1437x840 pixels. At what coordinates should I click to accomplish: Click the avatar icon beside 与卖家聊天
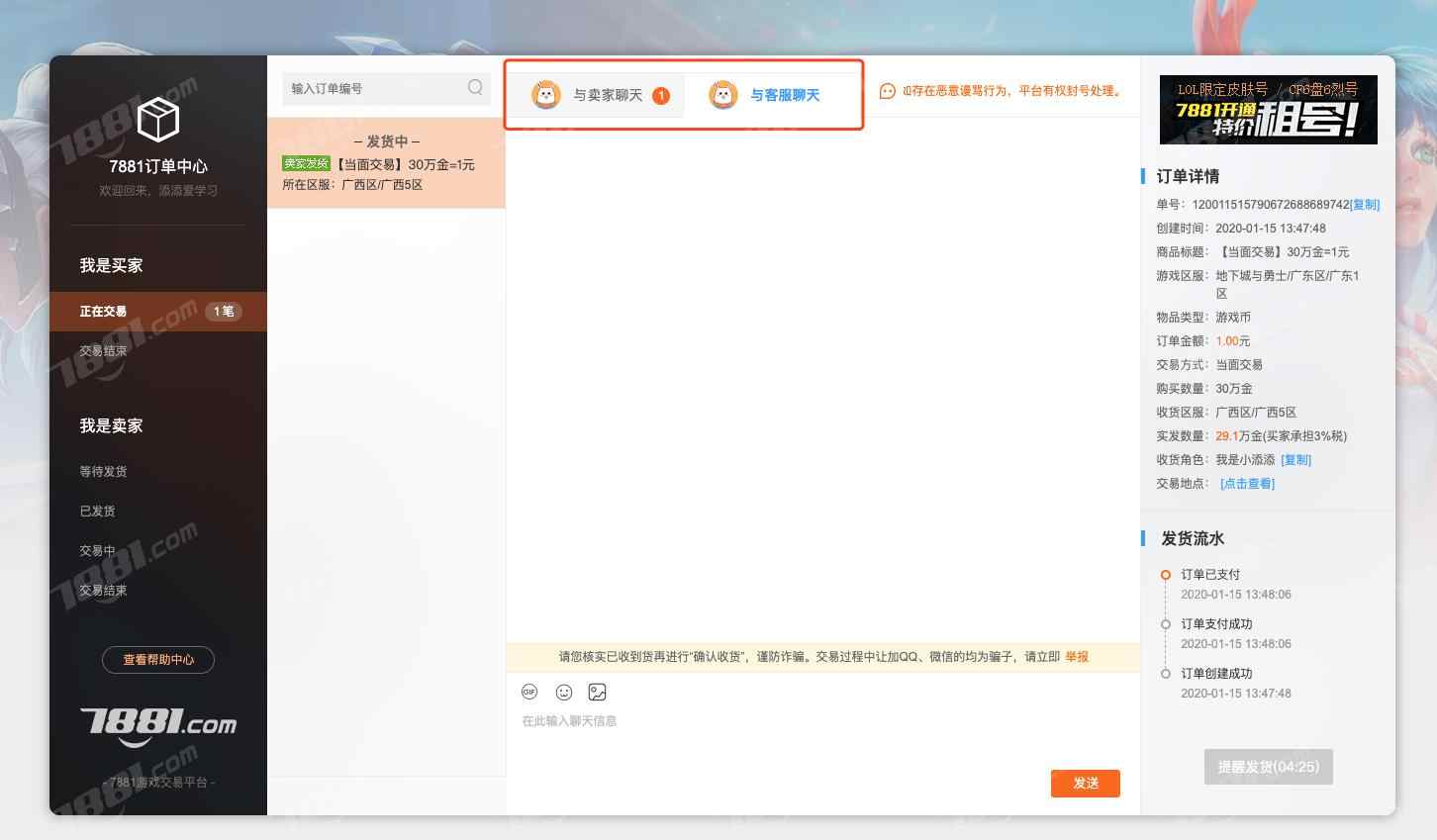[x=546, y=95]
